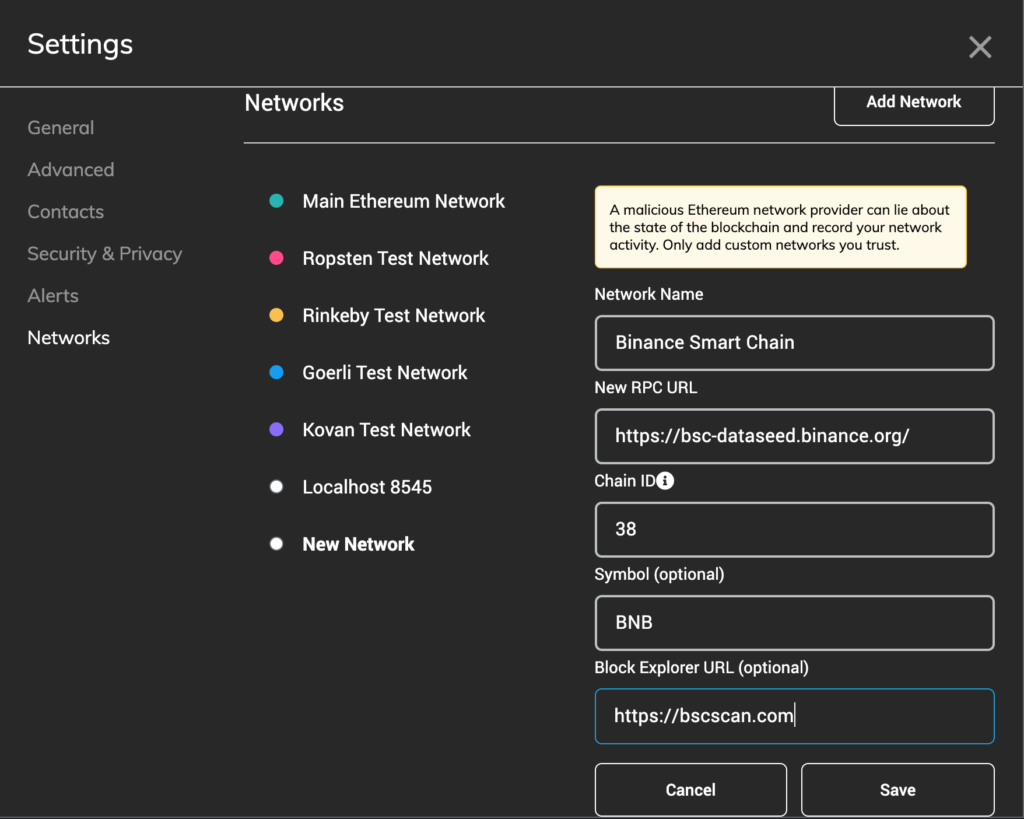Save the Binance Smart Chain network
Screen dimensions: 1024x819
point(897,790)
